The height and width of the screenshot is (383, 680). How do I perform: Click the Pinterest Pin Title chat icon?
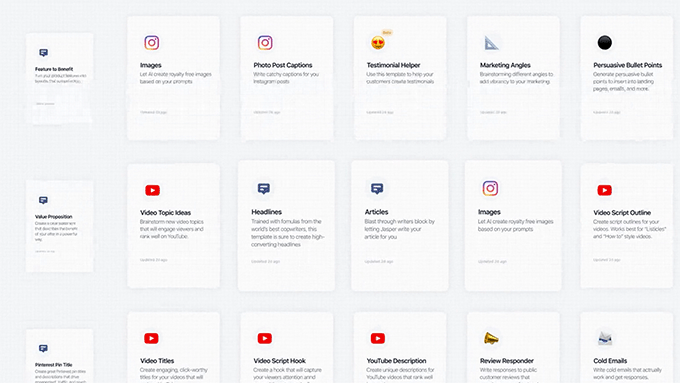43,349
